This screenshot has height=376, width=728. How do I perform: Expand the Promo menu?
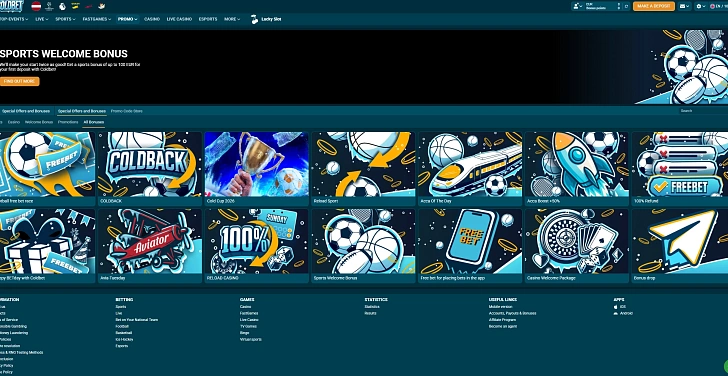[127, 19]
